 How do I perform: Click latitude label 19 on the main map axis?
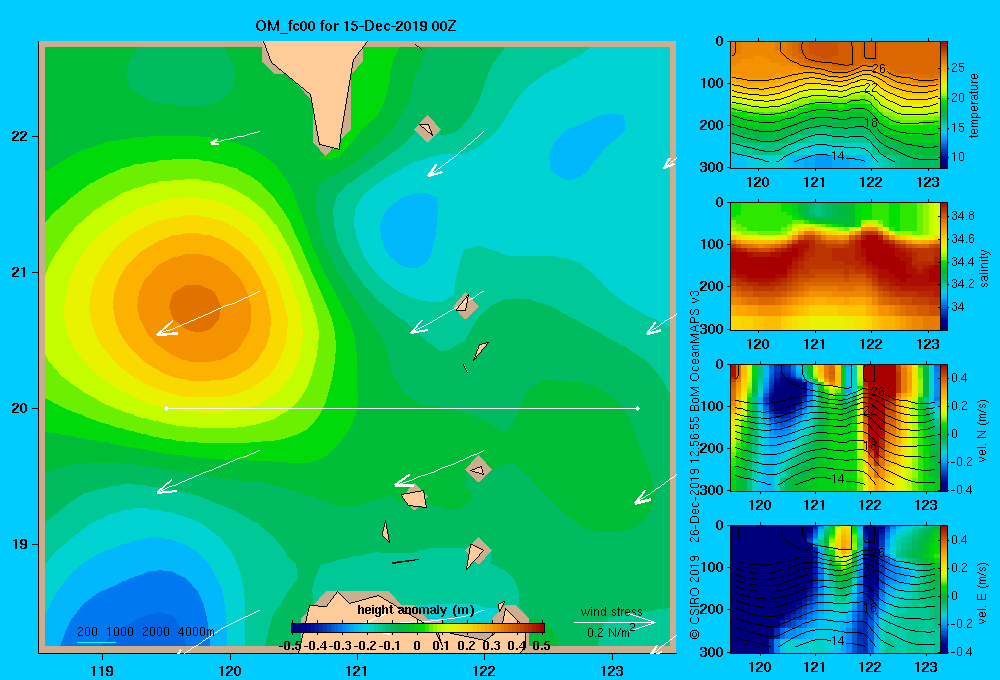(19, 544)
